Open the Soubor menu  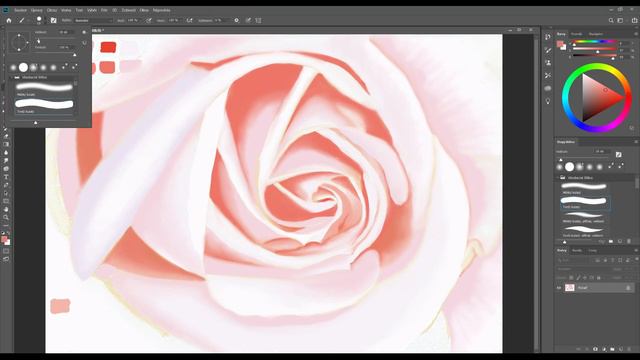click(20, 10)
